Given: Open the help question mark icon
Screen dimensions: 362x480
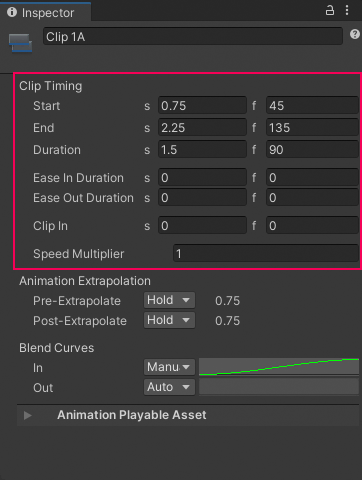Looking at the screenshot, I should 355,34.
